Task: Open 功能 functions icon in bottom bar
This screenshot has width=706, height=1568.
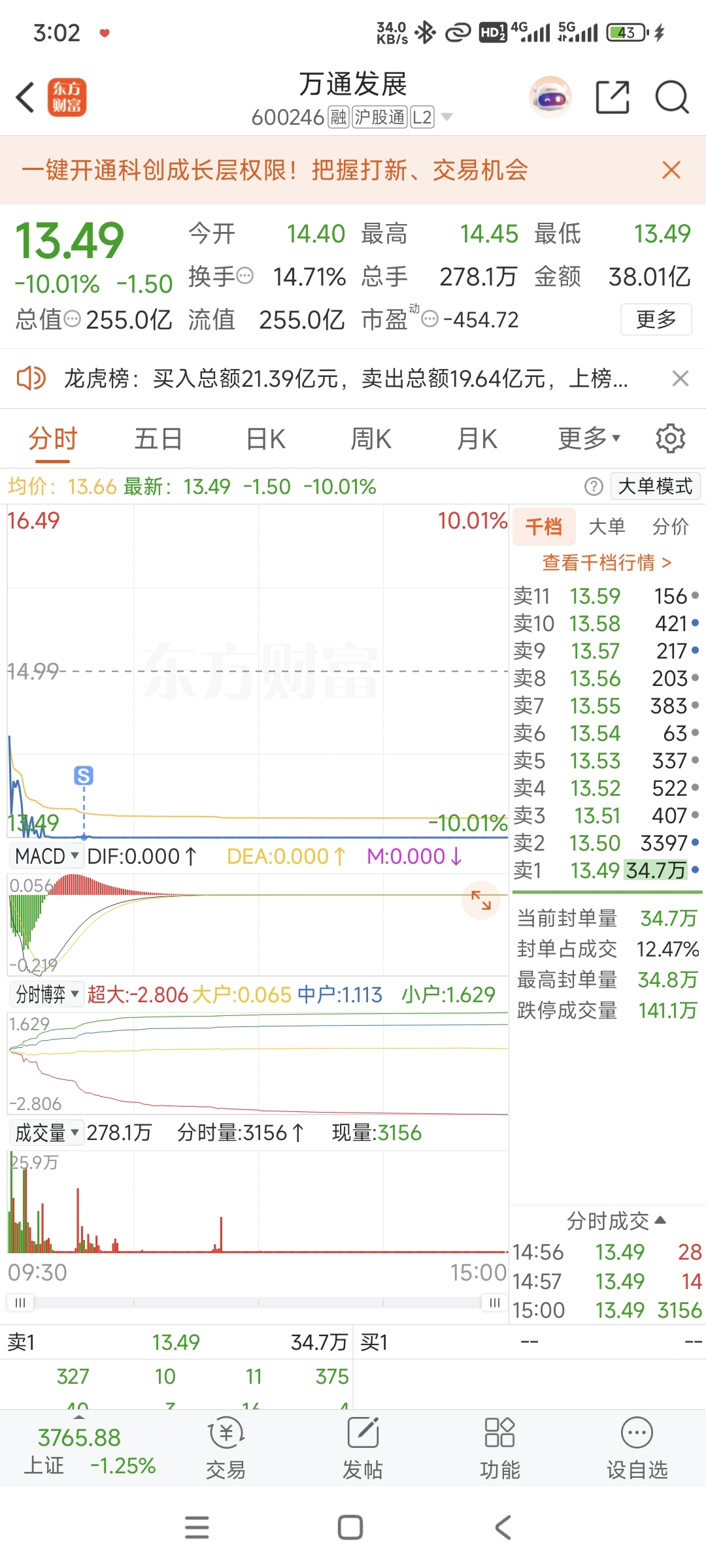Action: point(500,1448)
